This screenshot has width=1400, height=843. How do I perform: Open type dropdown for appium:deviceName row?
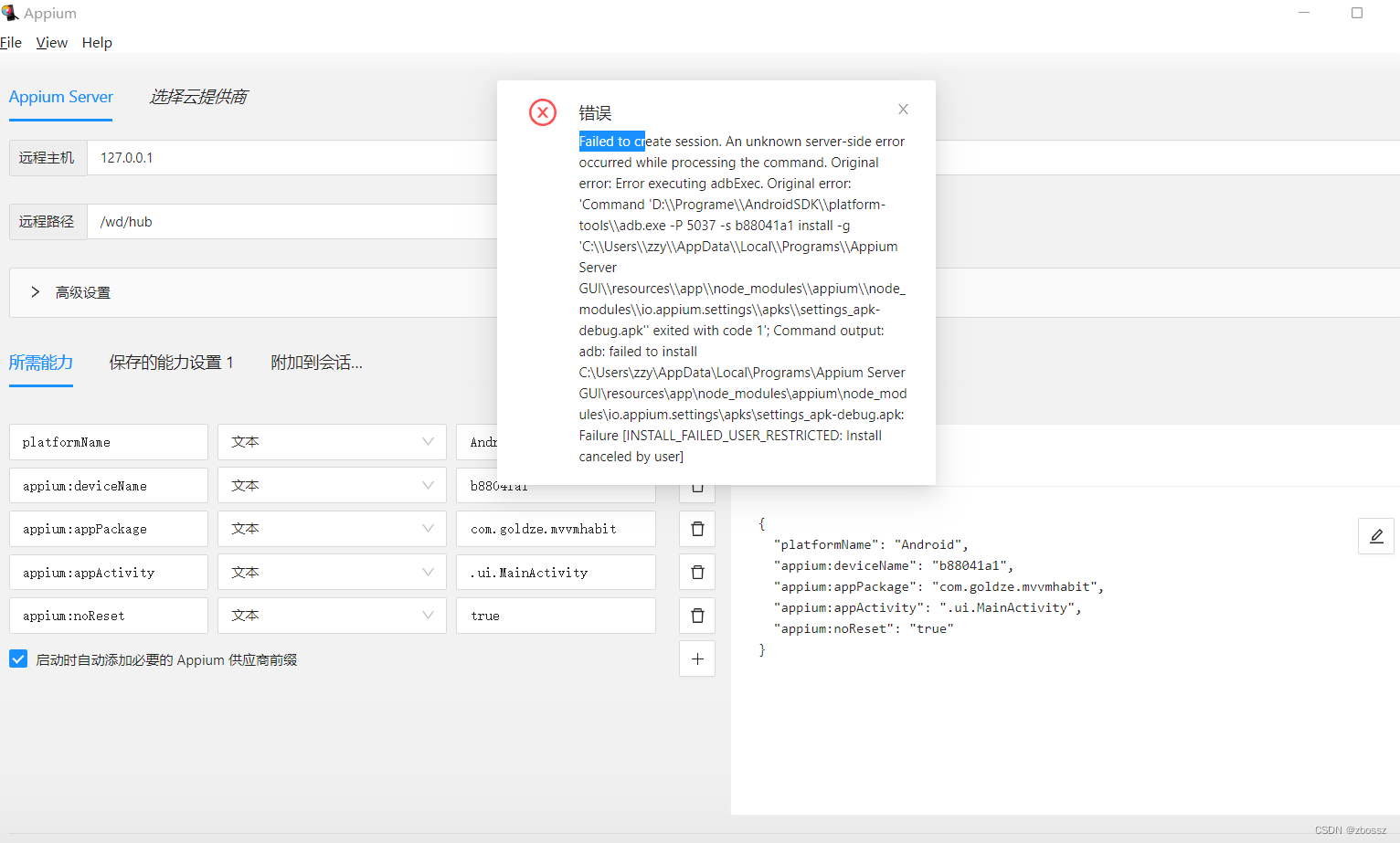(x=332, y=486)
